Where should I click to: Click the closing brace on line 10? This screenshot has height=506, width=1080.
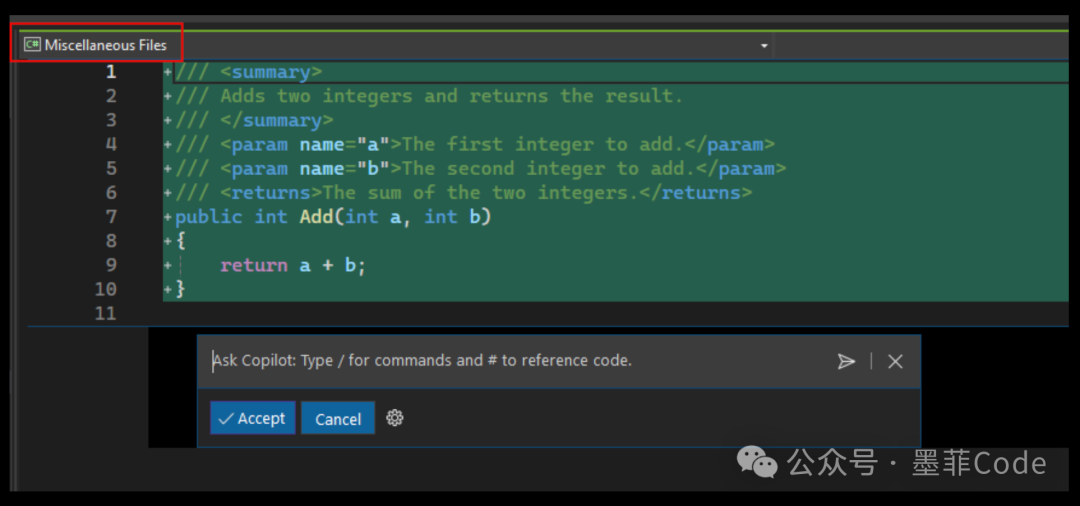point(180,289)
